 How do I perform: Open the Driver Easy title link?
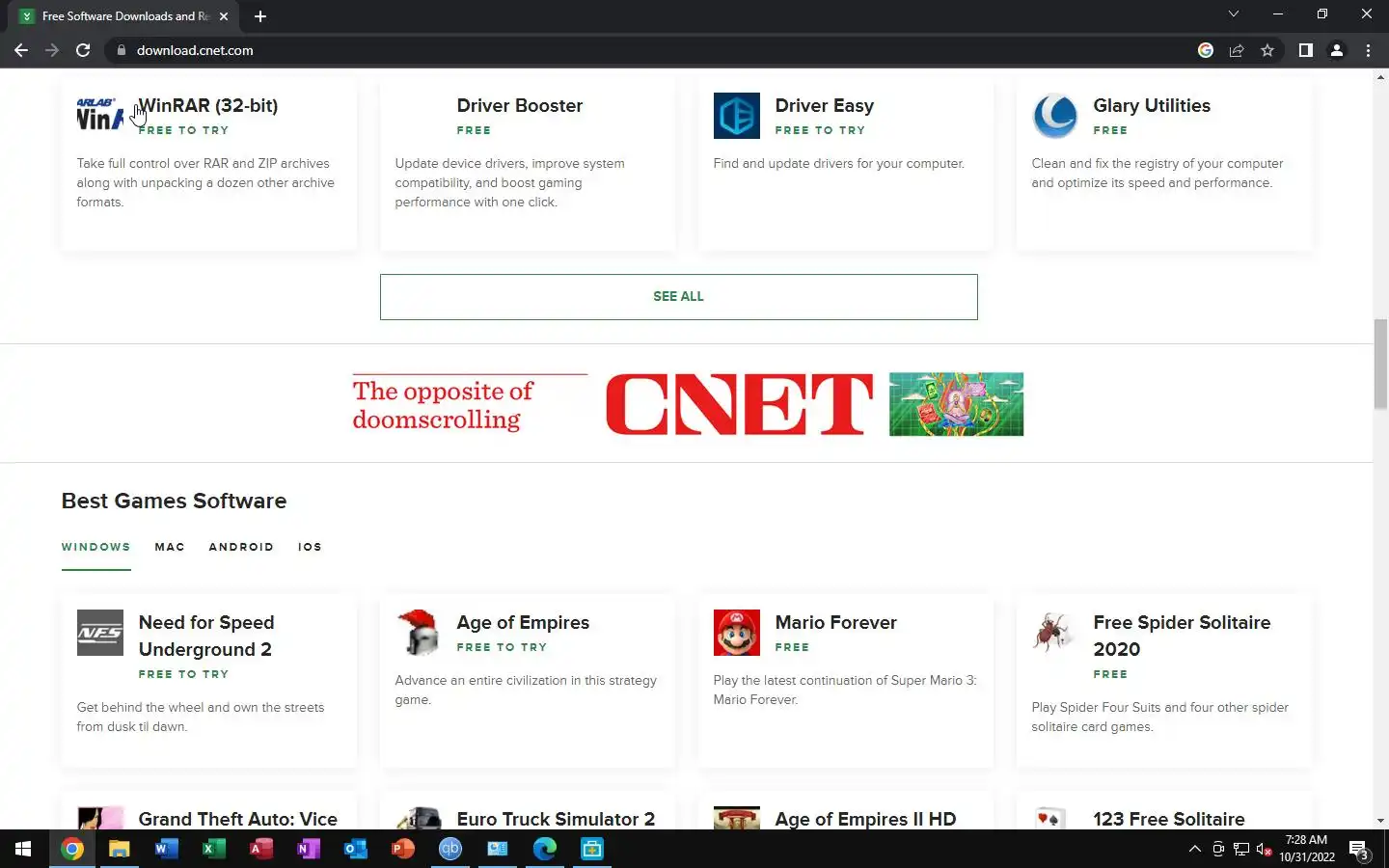[x=825, y=106]
